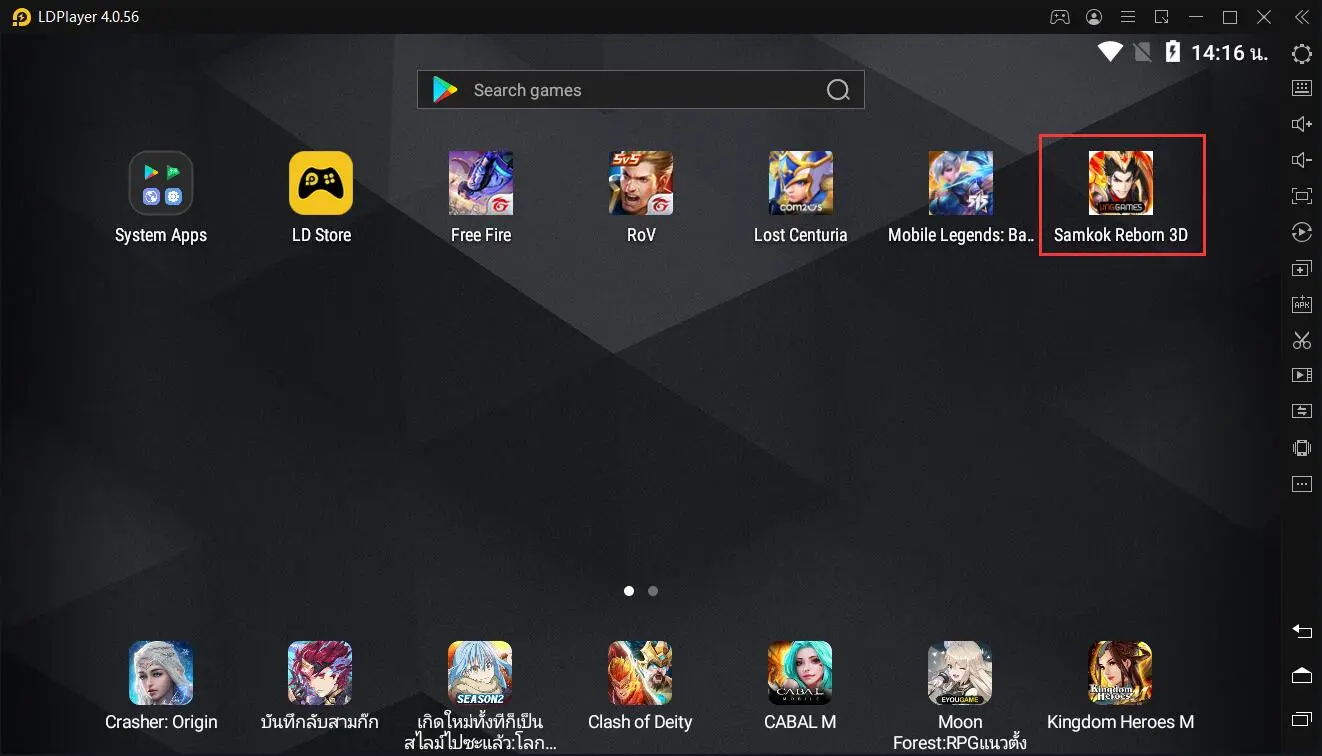Click the volume up button

tap(1301, 124)
